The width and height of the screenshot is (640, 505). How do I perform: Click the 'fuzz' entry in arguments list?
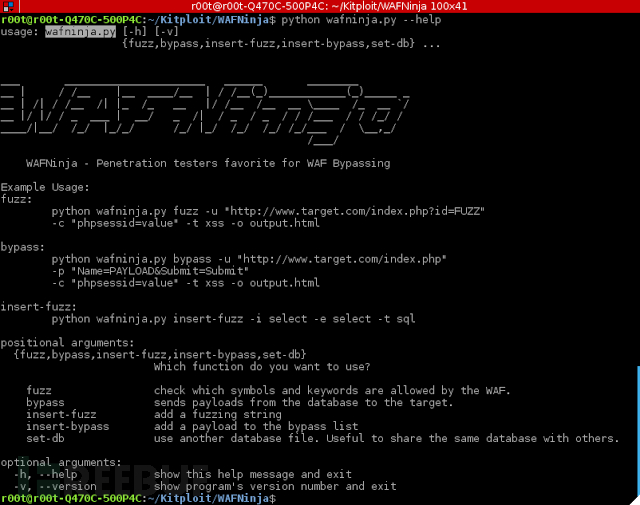39,391
